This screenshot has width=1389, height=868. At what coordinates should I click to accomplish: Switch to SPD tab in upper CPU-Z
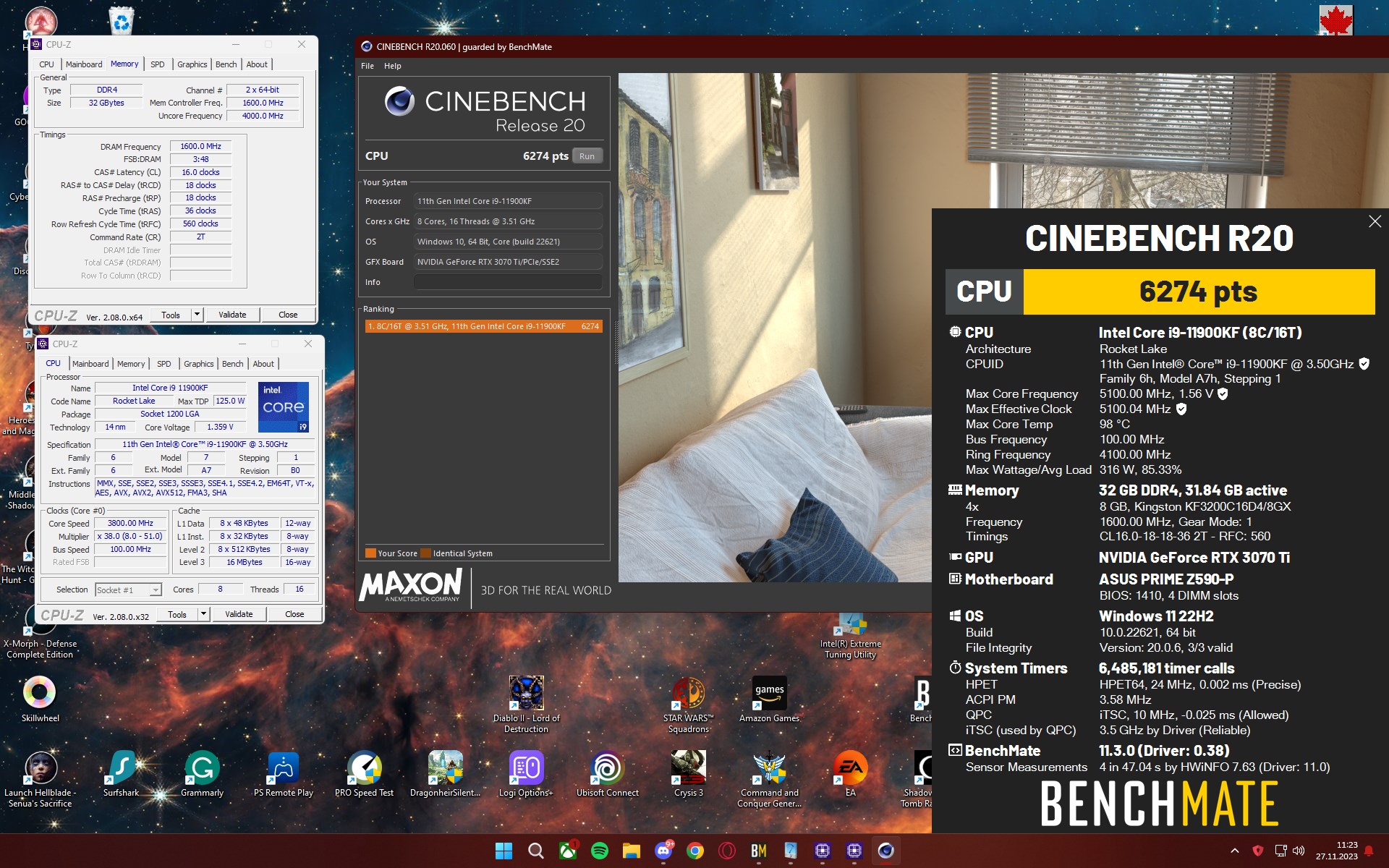coord(157,64)
